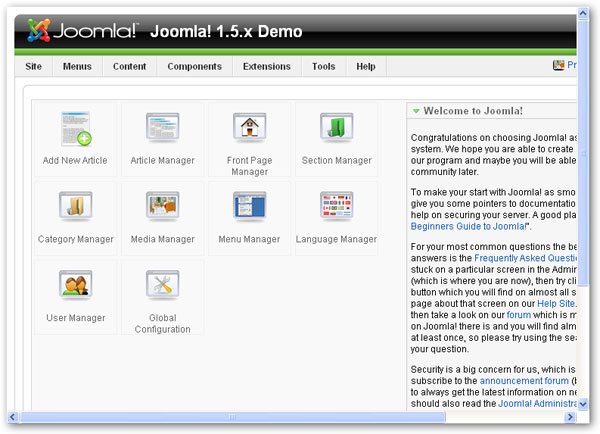Open the Add New Article icon
The width and height of the screenshot is (600, 434).
(x=76, y=129)
